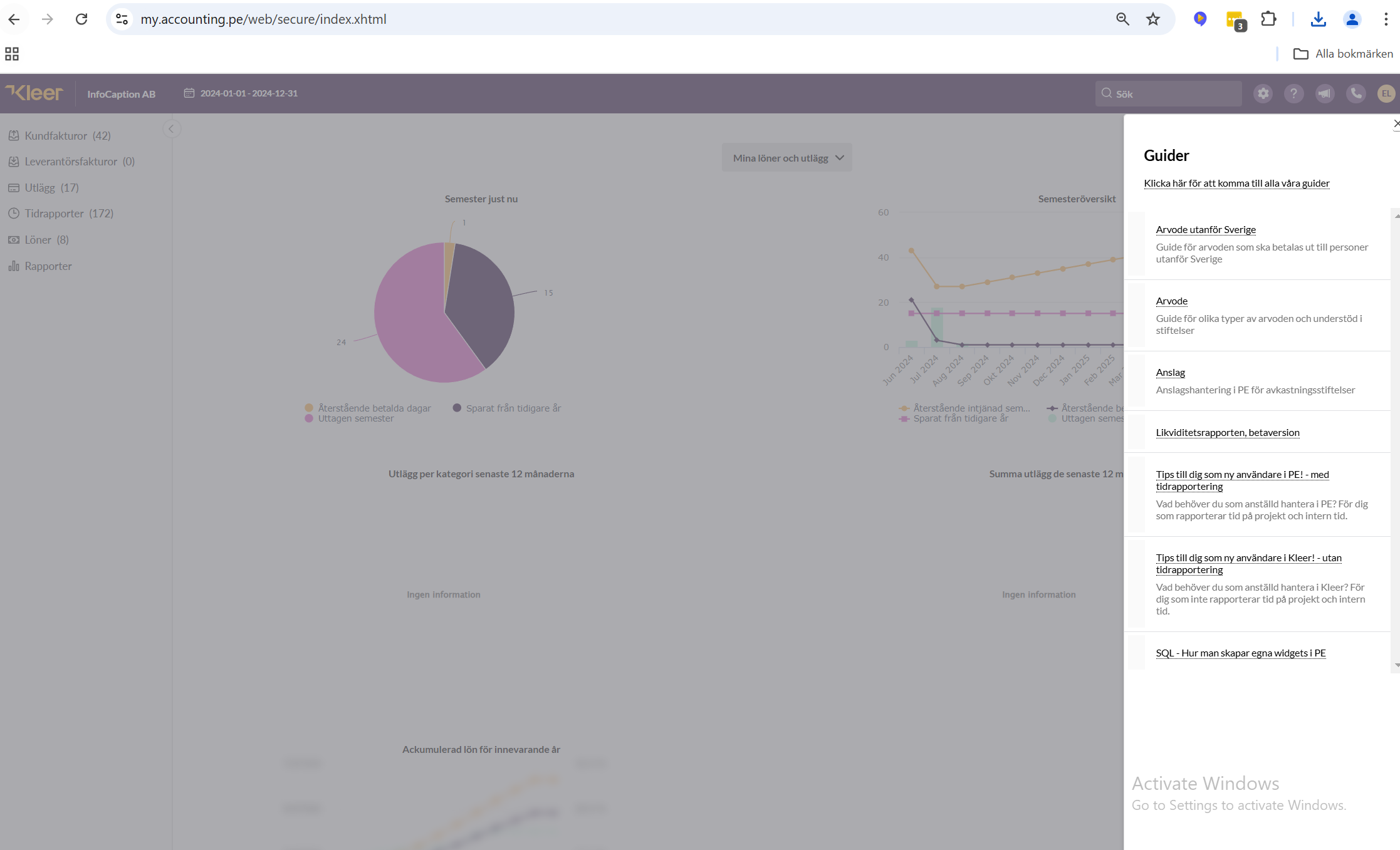Open the Anslag guide link
This screenshot has width=1400, height=850.
1170,372
